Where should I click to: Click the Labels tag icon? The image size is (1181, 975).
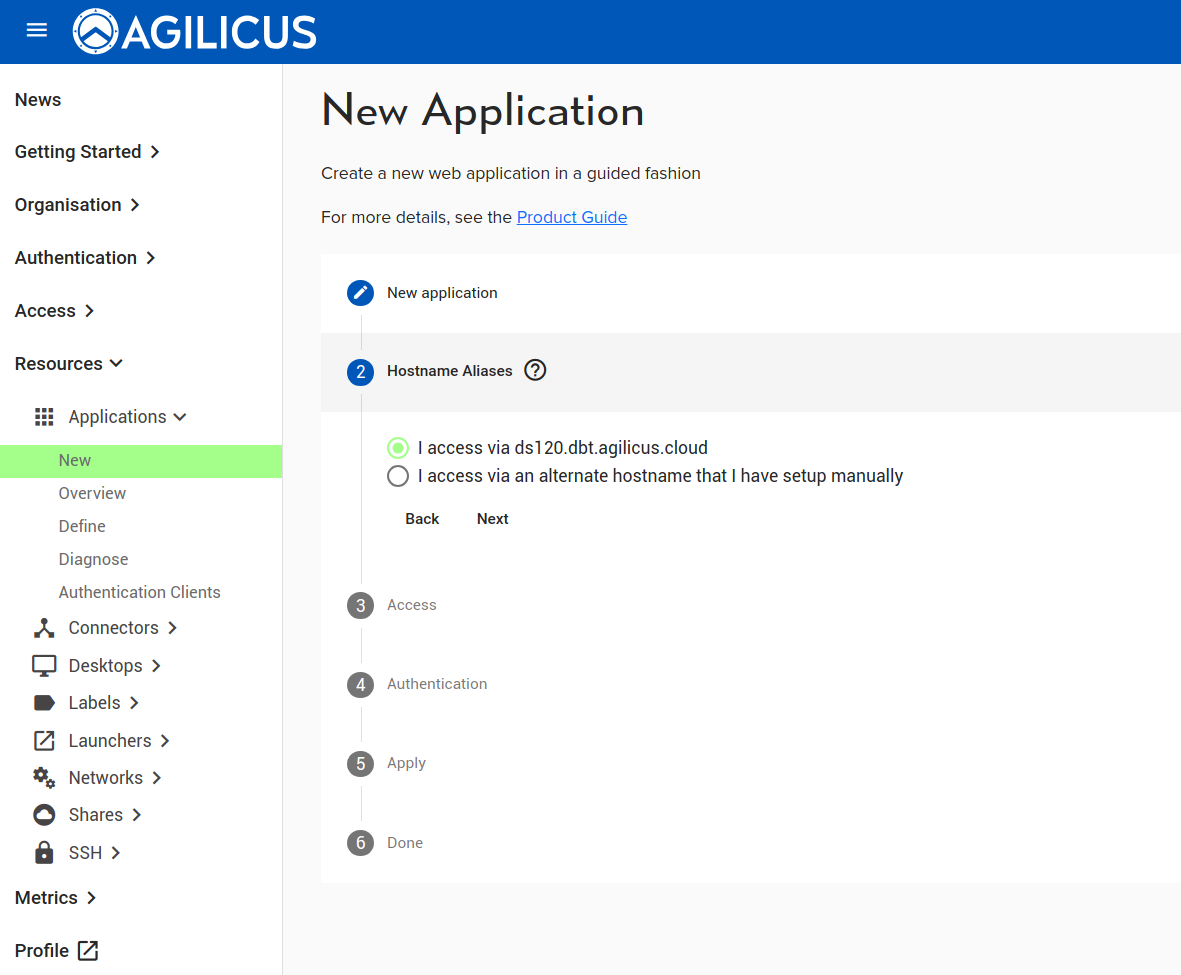tap(44, 703)
